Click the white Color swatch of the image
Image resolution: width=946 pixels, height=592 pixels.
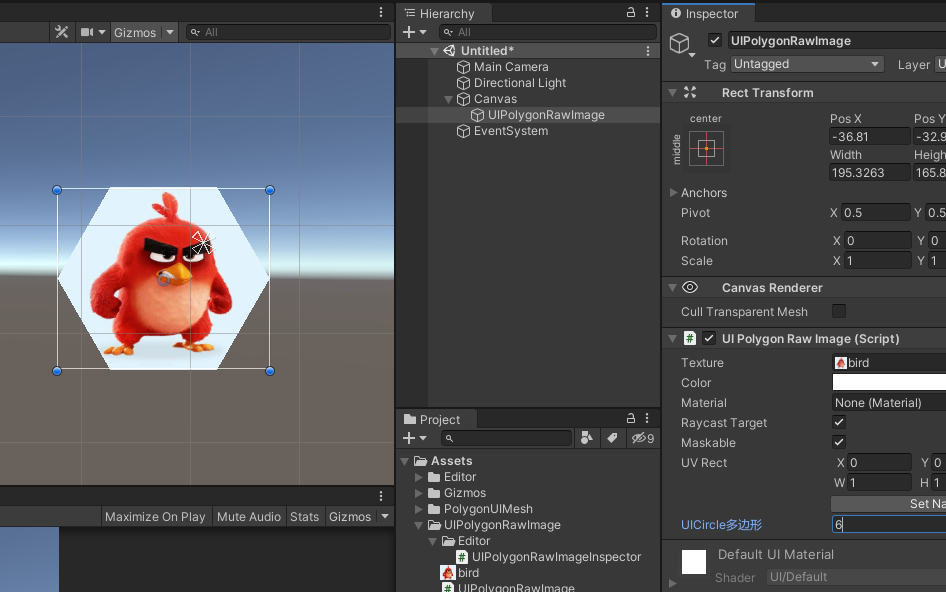coord(888,382)
